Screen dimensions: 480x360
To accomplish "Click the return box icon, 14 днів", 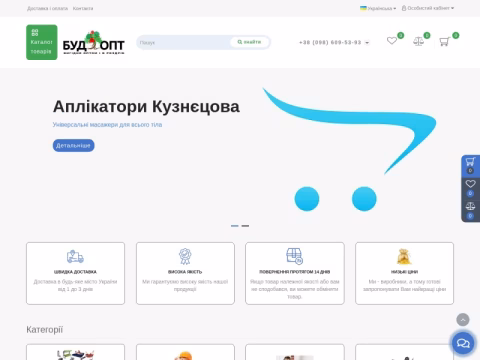I will (x=295, y=256).
